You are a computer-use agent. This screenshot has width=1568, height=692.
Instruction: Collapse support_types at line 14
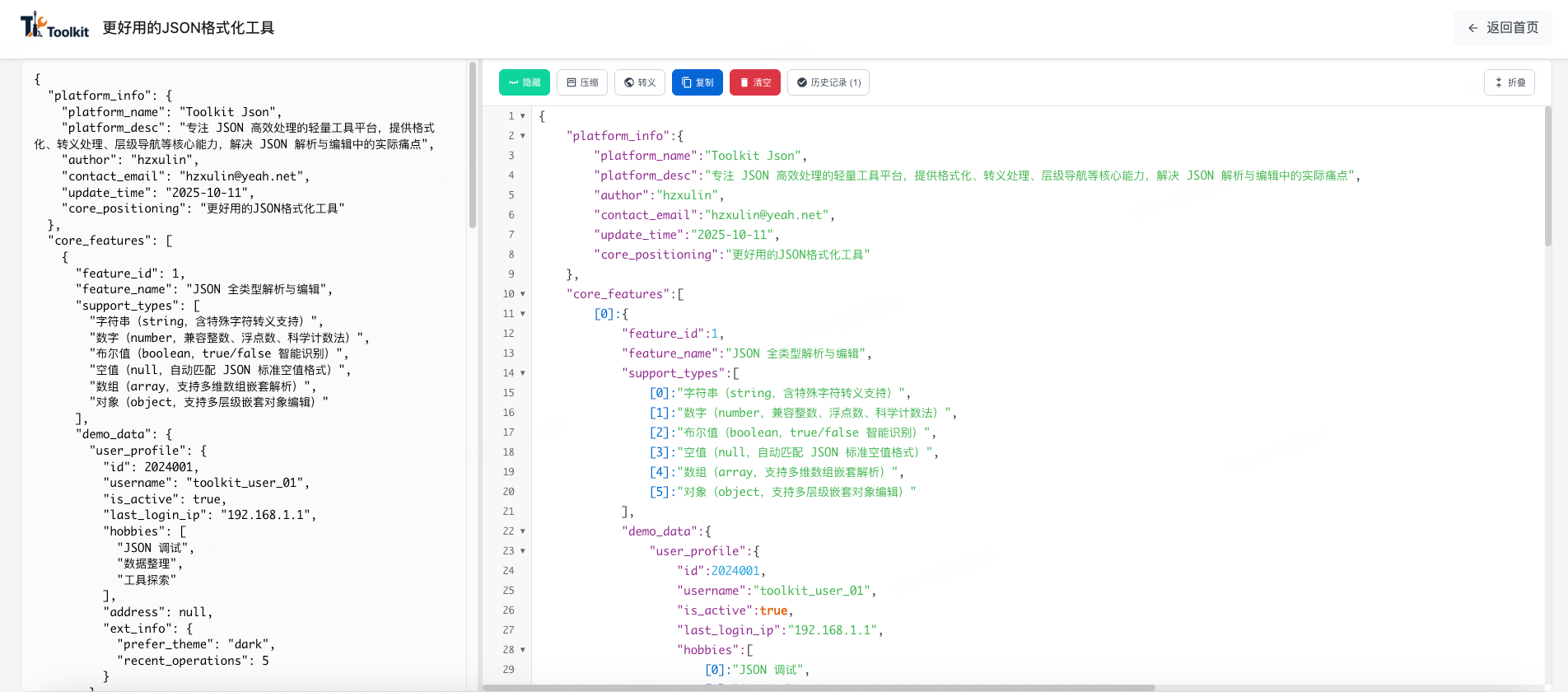(x=523, y=373)
